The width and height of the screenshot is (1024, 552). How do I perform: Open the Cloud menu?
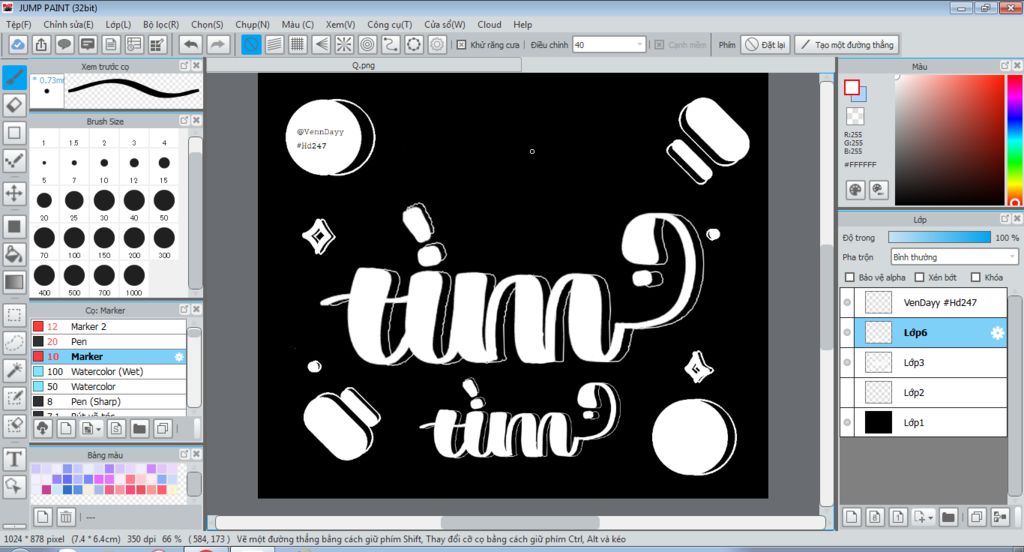[489, 24]
